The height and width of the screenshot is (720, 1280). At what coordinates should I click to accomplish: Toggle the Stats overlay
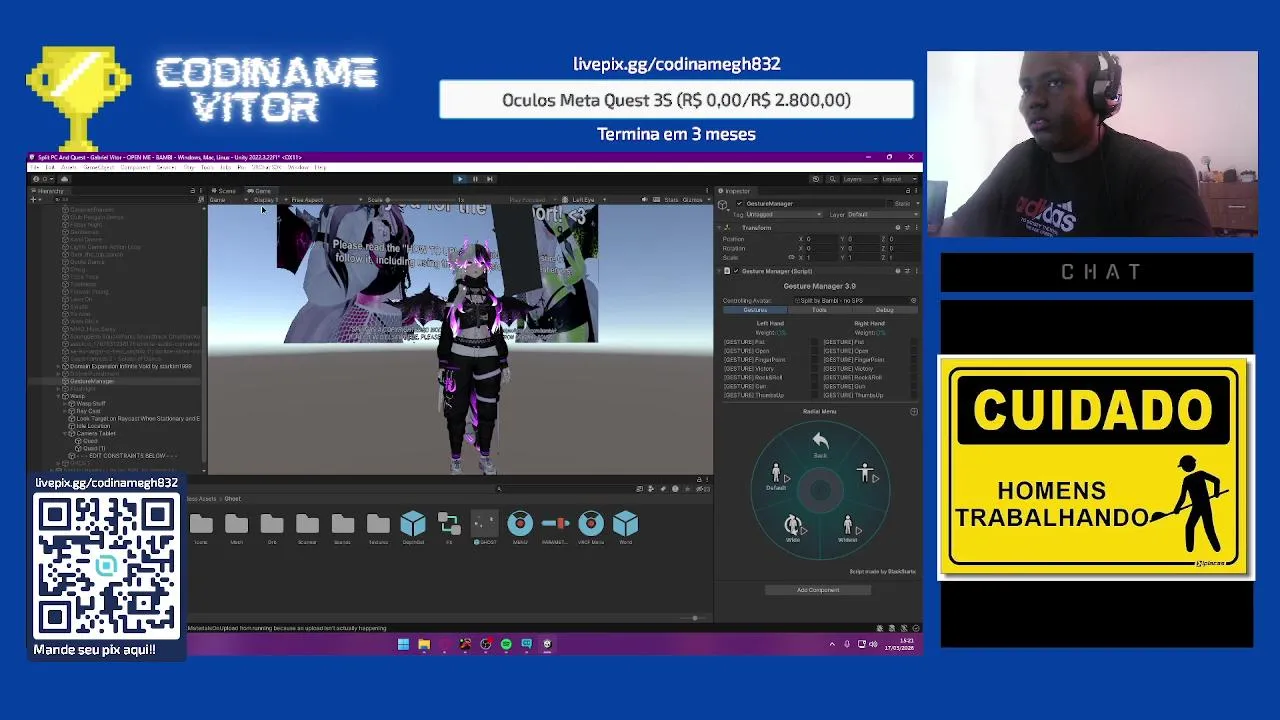[670, 200]
